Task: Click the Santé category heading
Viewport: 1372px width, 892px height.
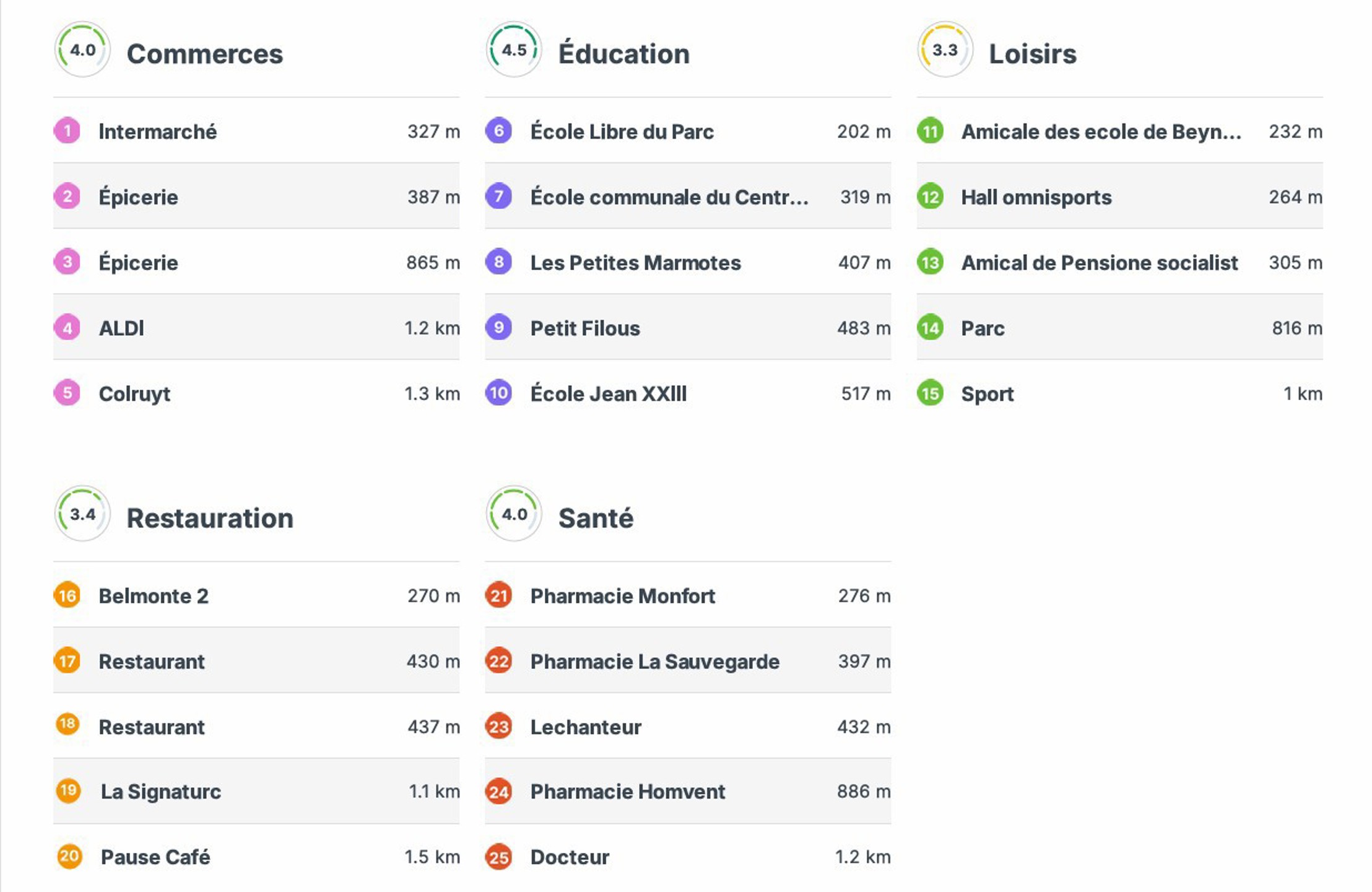Action: (x=596, y=518)
